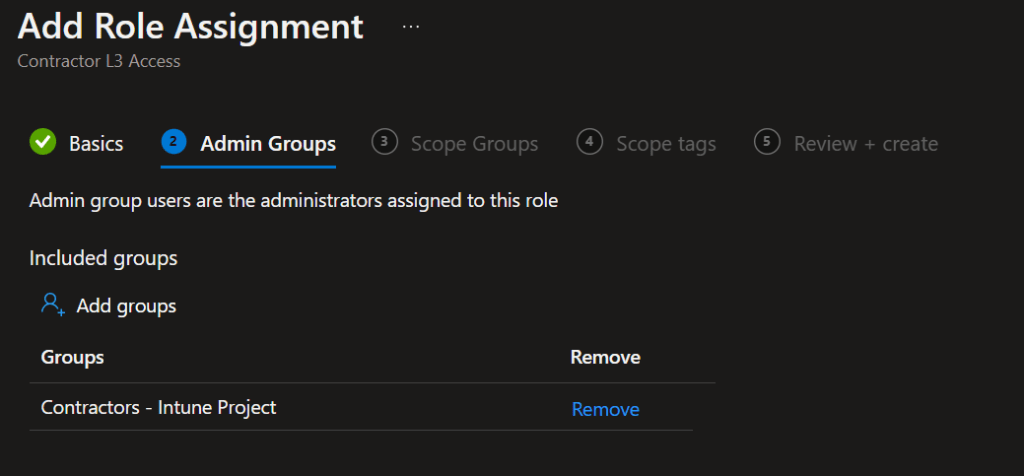Viewport: 1024px width, 476px height.
Task: Go back to the Basics tab
Action: 96,144
